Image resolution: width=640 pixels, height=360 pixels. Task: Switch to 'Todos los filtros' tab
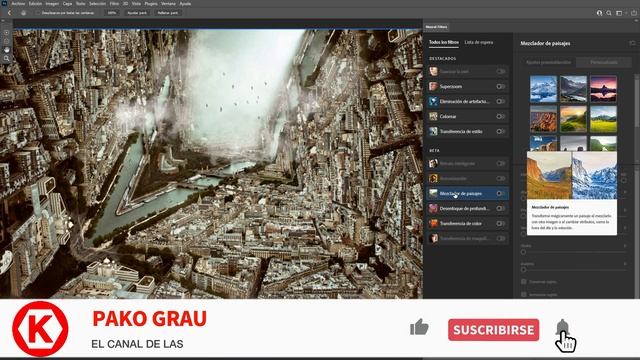click(444, 42)
